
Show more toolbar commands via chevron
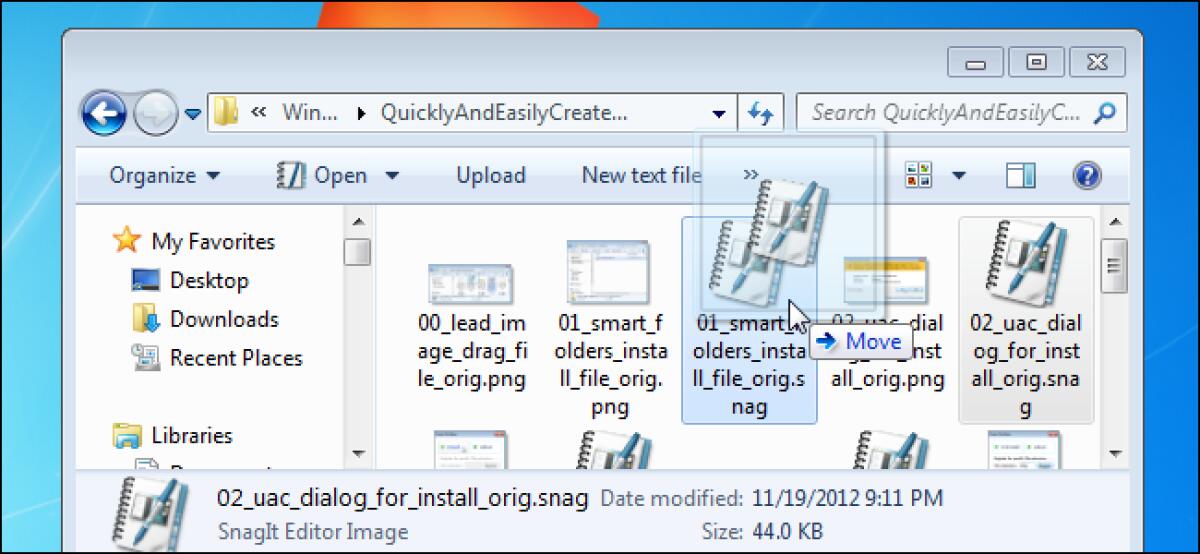click(x=750, y=175)
